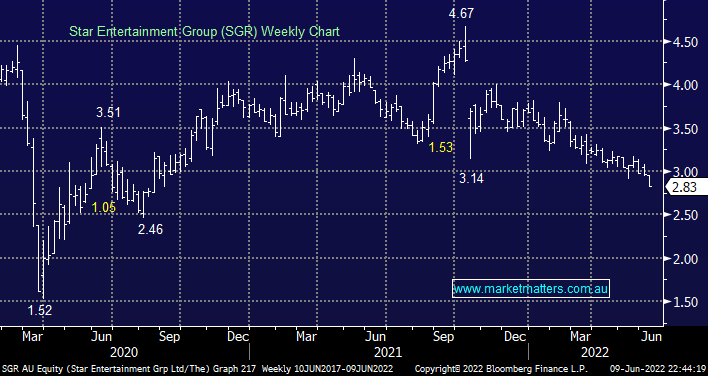
Task: Click the 4.00 axis value
Action: click(x=685, y=85)
